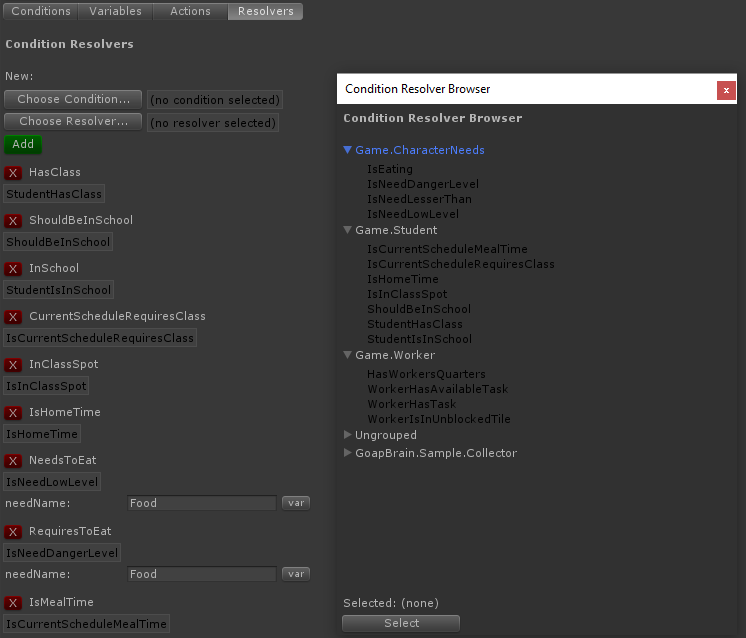Viewport: 746px width, 638px height.
Task: Select WorkerHasTask in the browser
Action: click(412, 404)
